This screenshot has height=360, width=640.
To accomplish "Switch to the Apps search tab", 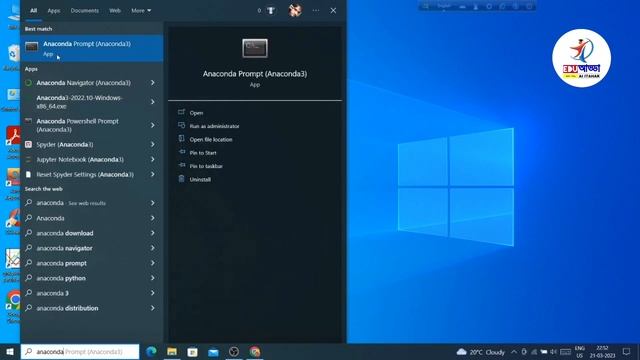I will 53,11.
